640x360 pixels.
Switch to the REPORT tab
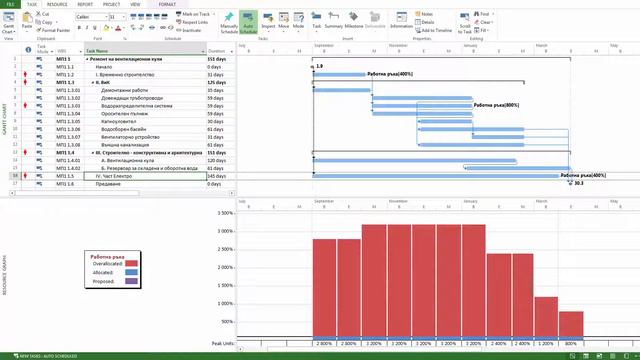85,4
